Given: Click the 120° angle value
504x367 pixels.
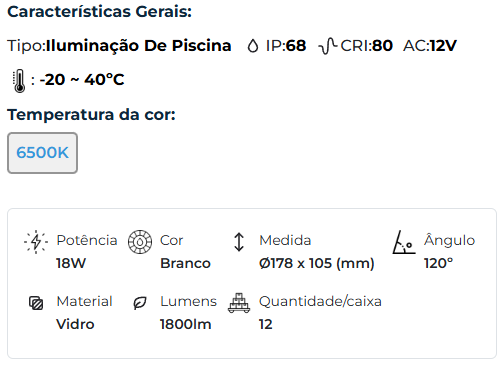Looking at the screenshot, I should pos(439,263).
